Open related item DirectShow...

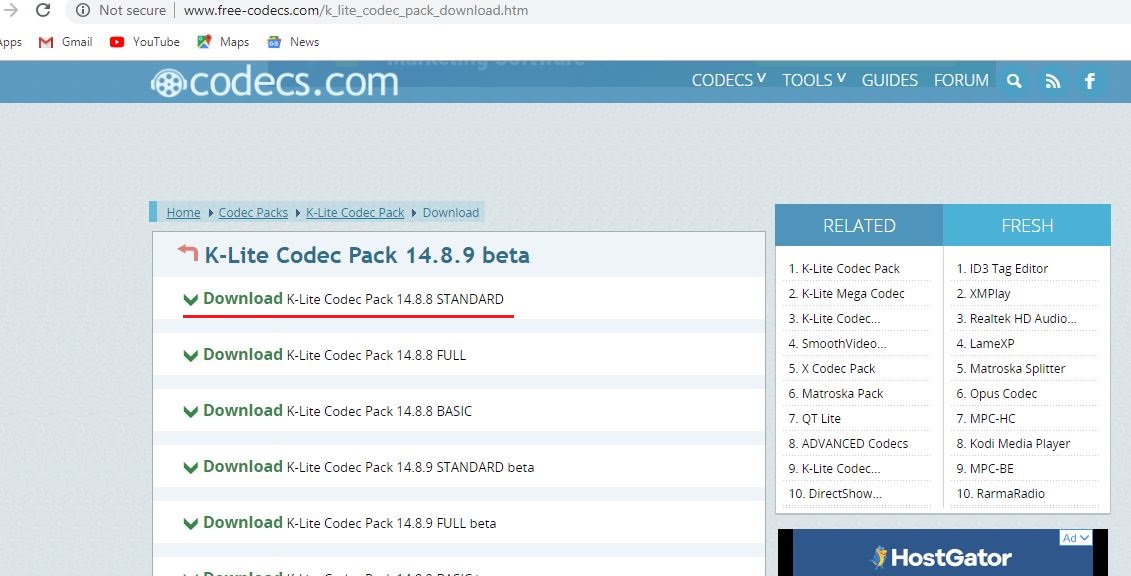pyautogui.click(x=835, y=494)
